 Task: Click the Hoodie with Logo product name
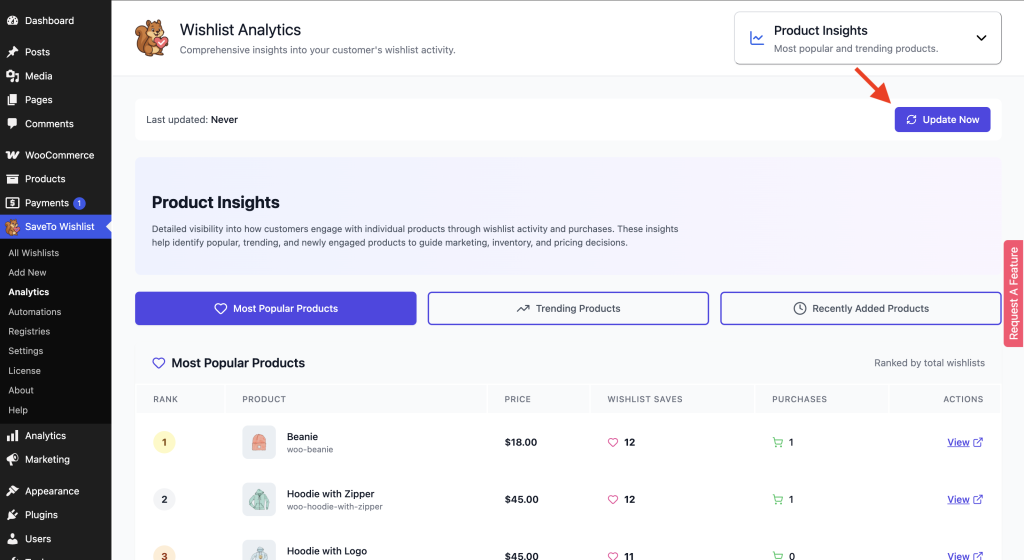(x=327, y=552)
